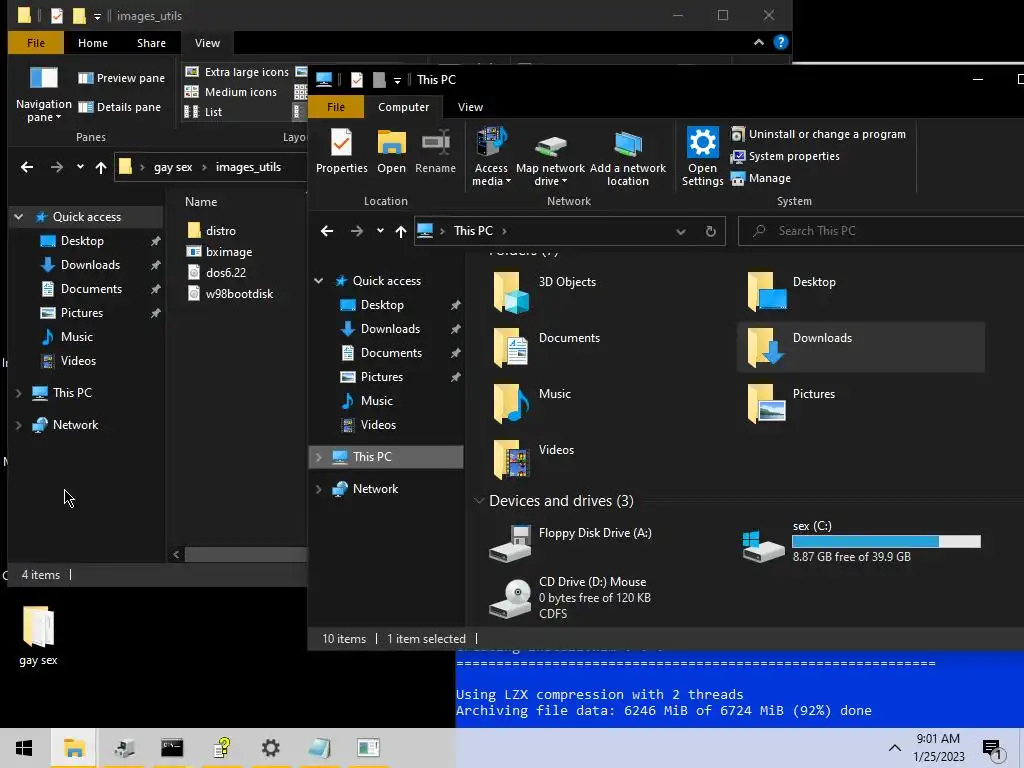The image size is (1024, 768).
Task: Expand Network node in images_utils window
Action: (18, 424)
